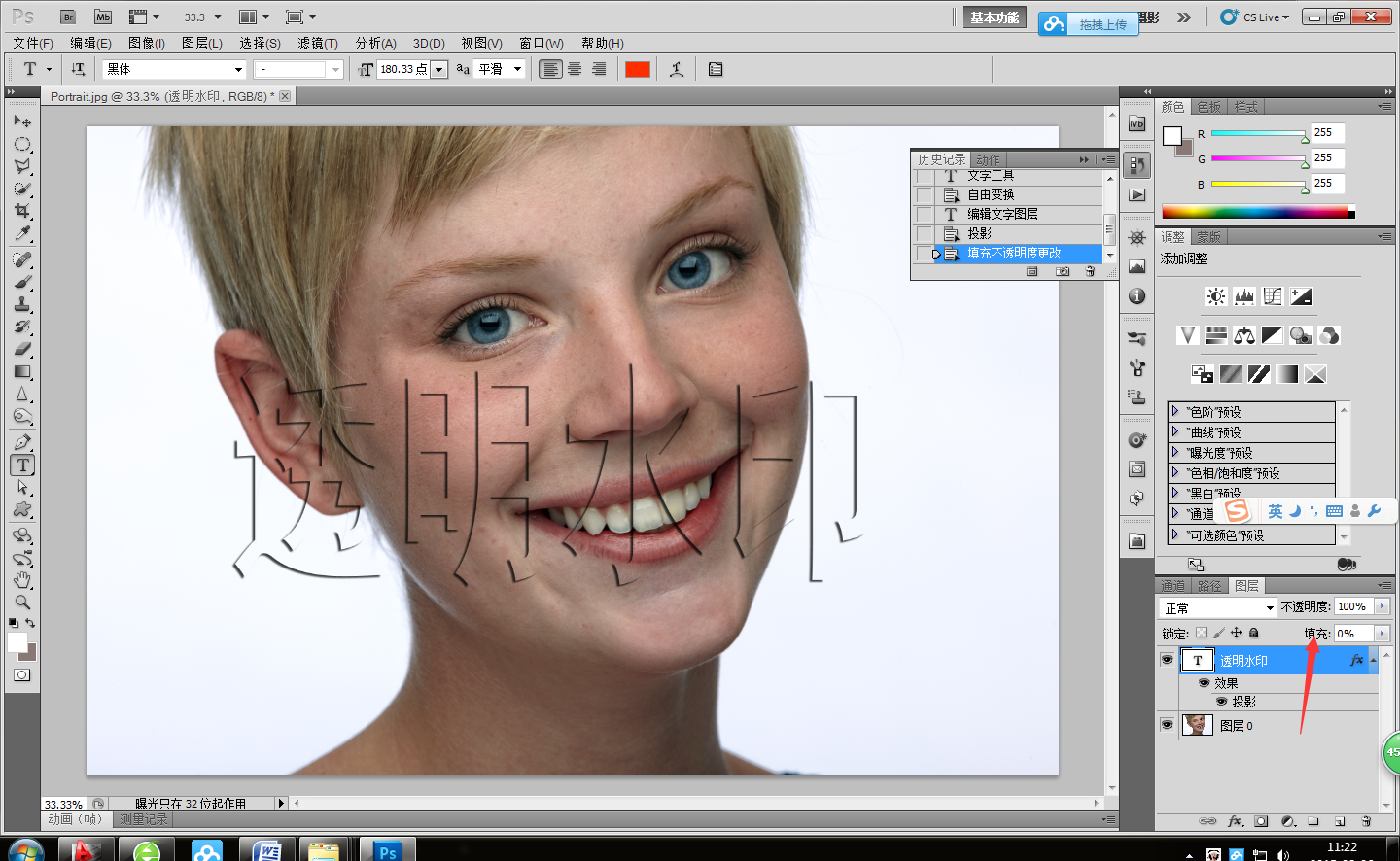Launch Adobe Bridge from the Br icon
1400x861 pixels.
point(68,17)
